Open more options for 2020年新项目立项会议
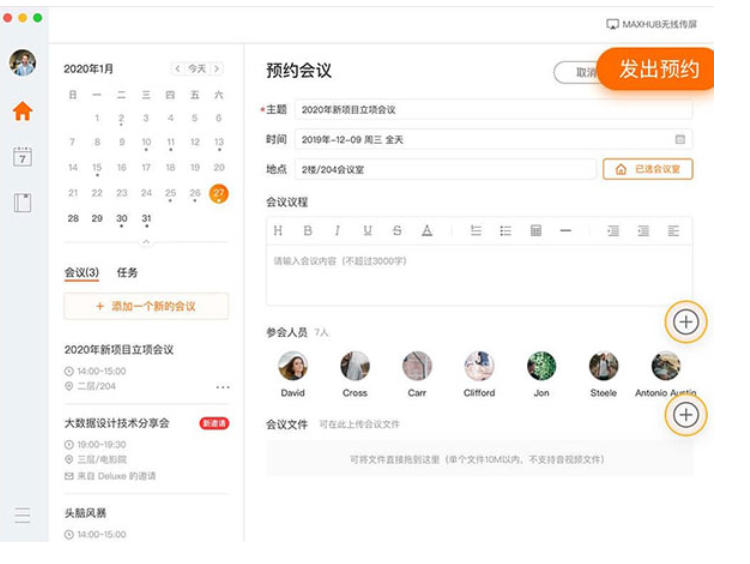This screenshot has height=564, width=750. click(x=222, y=387)
